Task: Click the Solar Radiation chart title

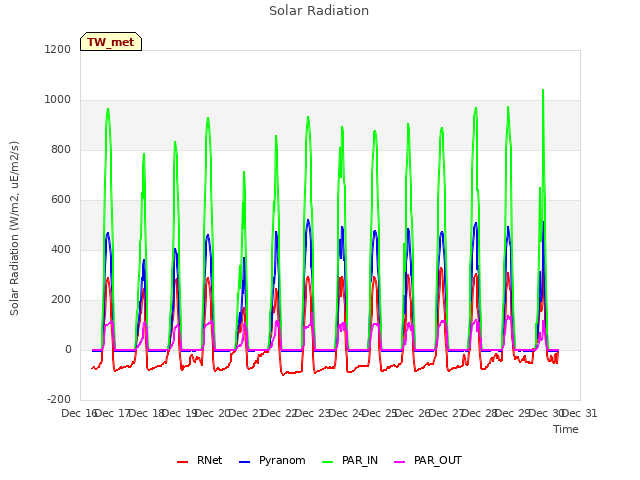Action: [319, 11]
